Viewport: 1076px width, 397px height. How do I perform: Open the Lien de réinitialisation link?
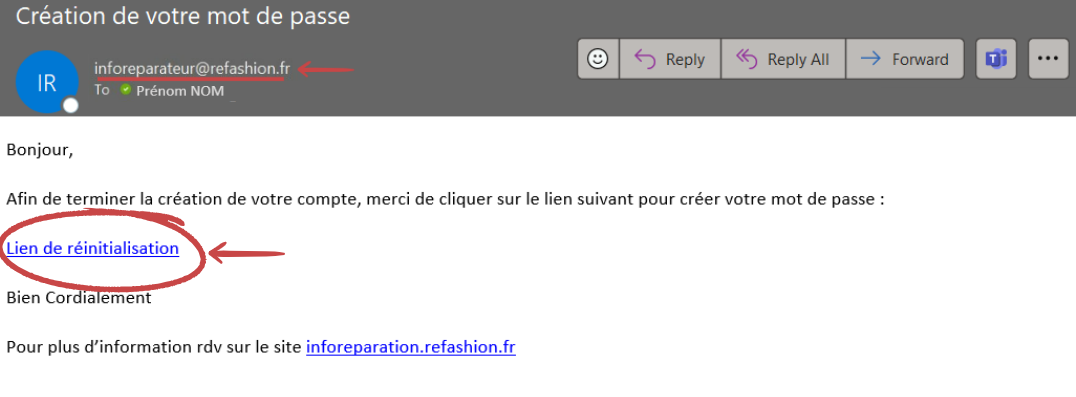click(93, 248)
